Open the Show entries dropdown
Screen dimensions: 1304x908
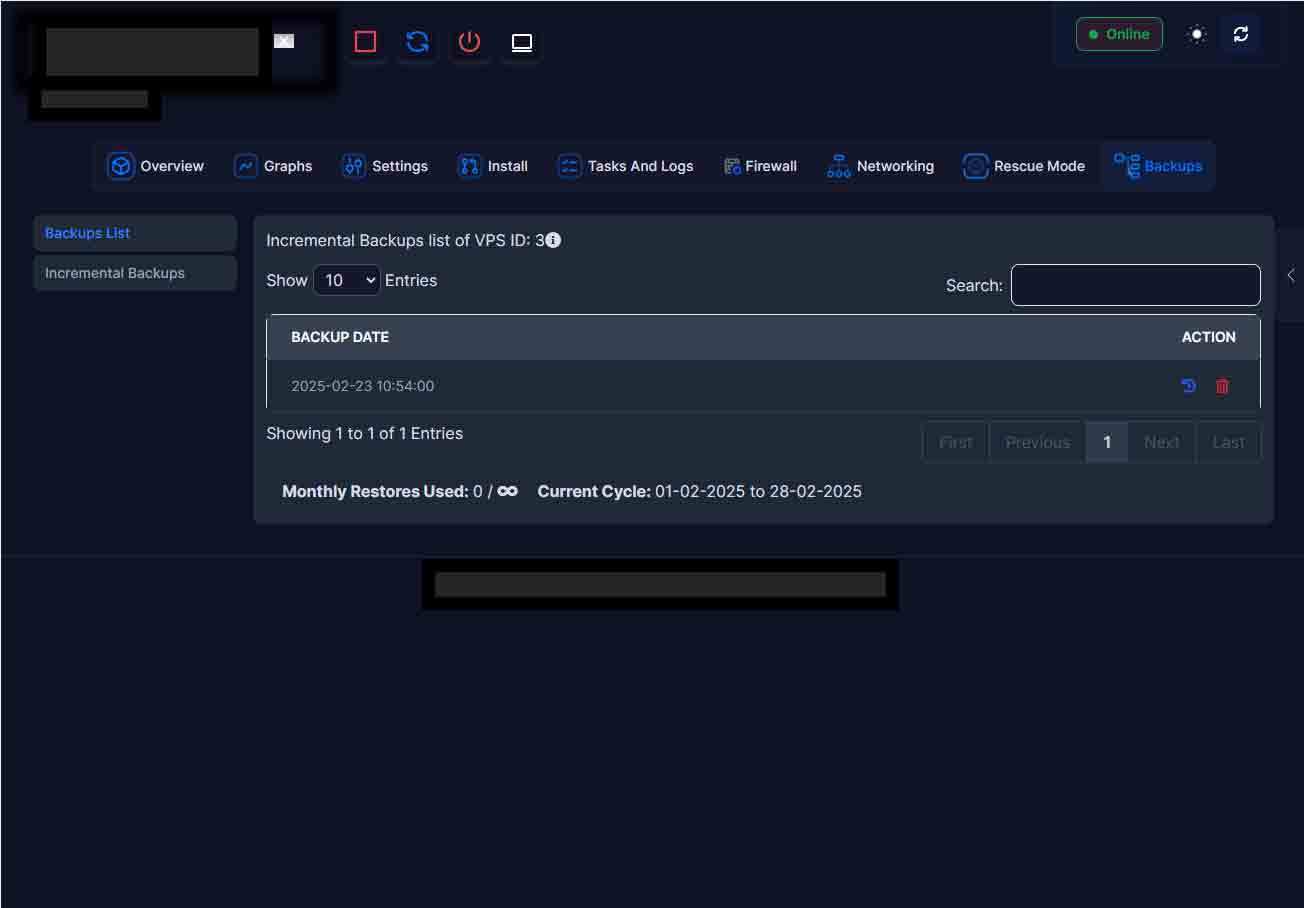tap(347, 280)
